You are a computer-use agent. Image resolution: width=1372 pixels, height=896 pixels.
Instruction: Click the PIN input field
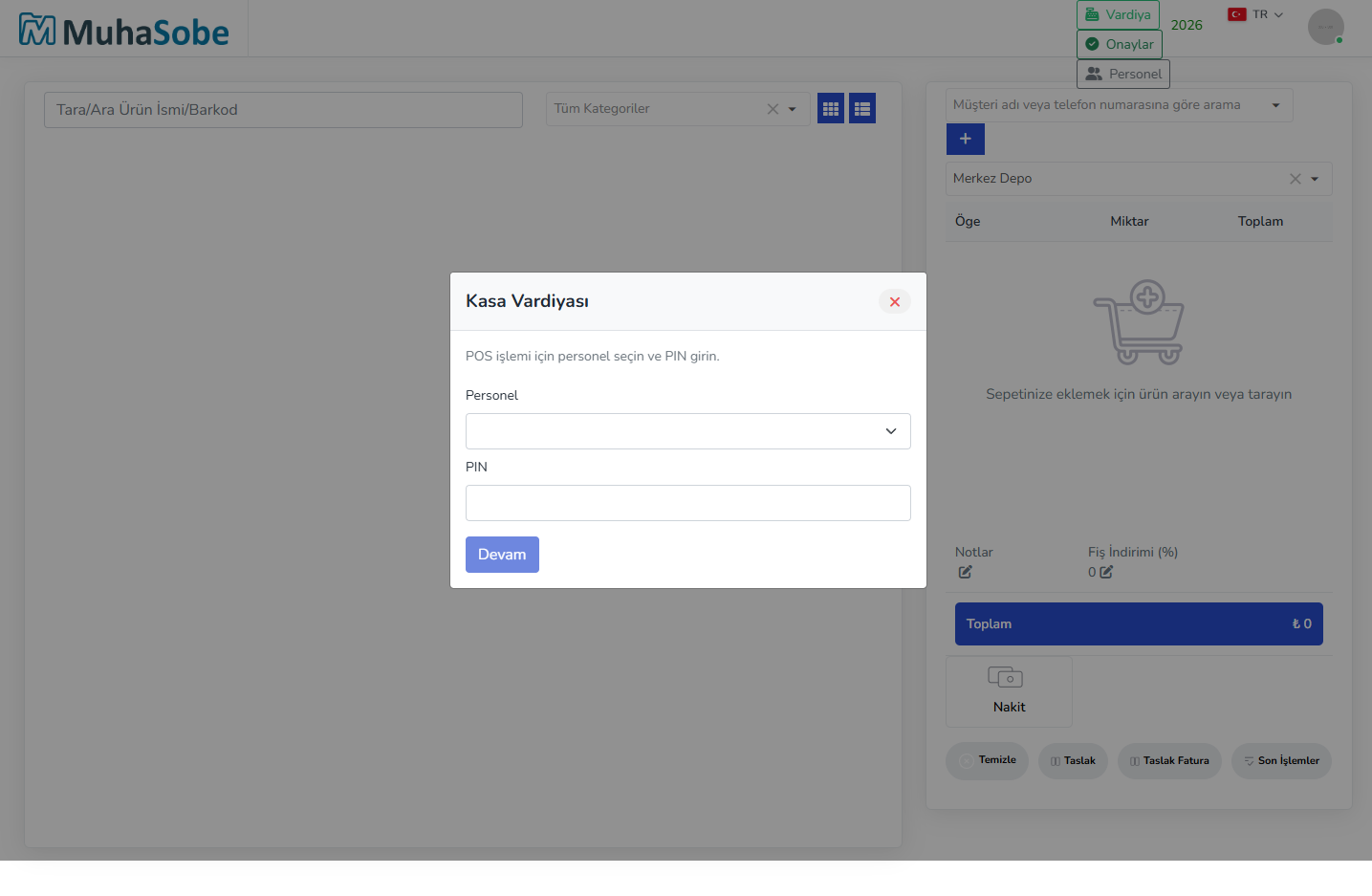click(687, 503)
